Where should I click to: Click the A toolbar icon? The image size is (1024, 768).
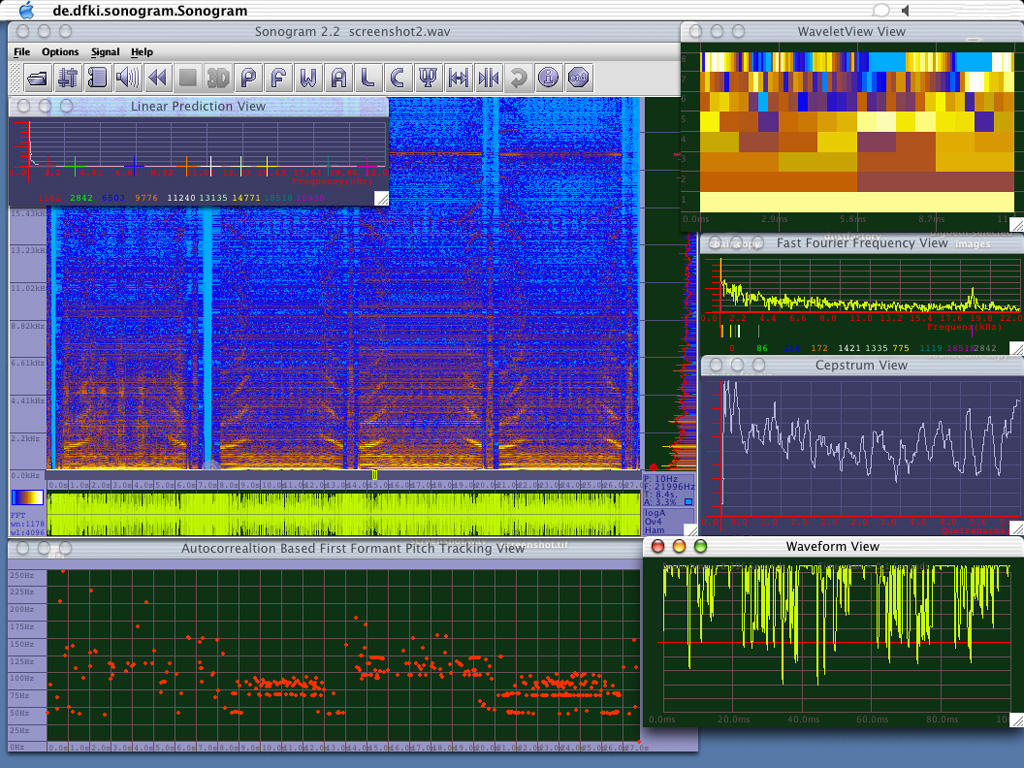point(338,78)
